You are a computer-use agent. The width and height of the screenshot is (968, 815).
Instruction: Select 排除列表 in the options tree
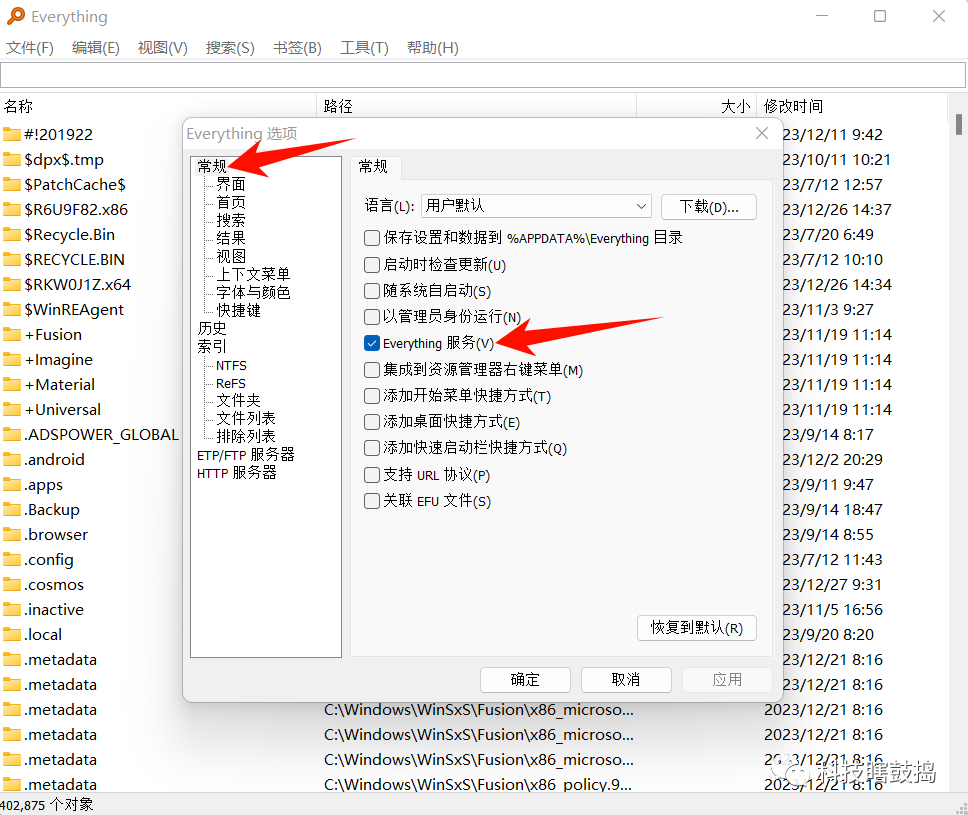246,436
